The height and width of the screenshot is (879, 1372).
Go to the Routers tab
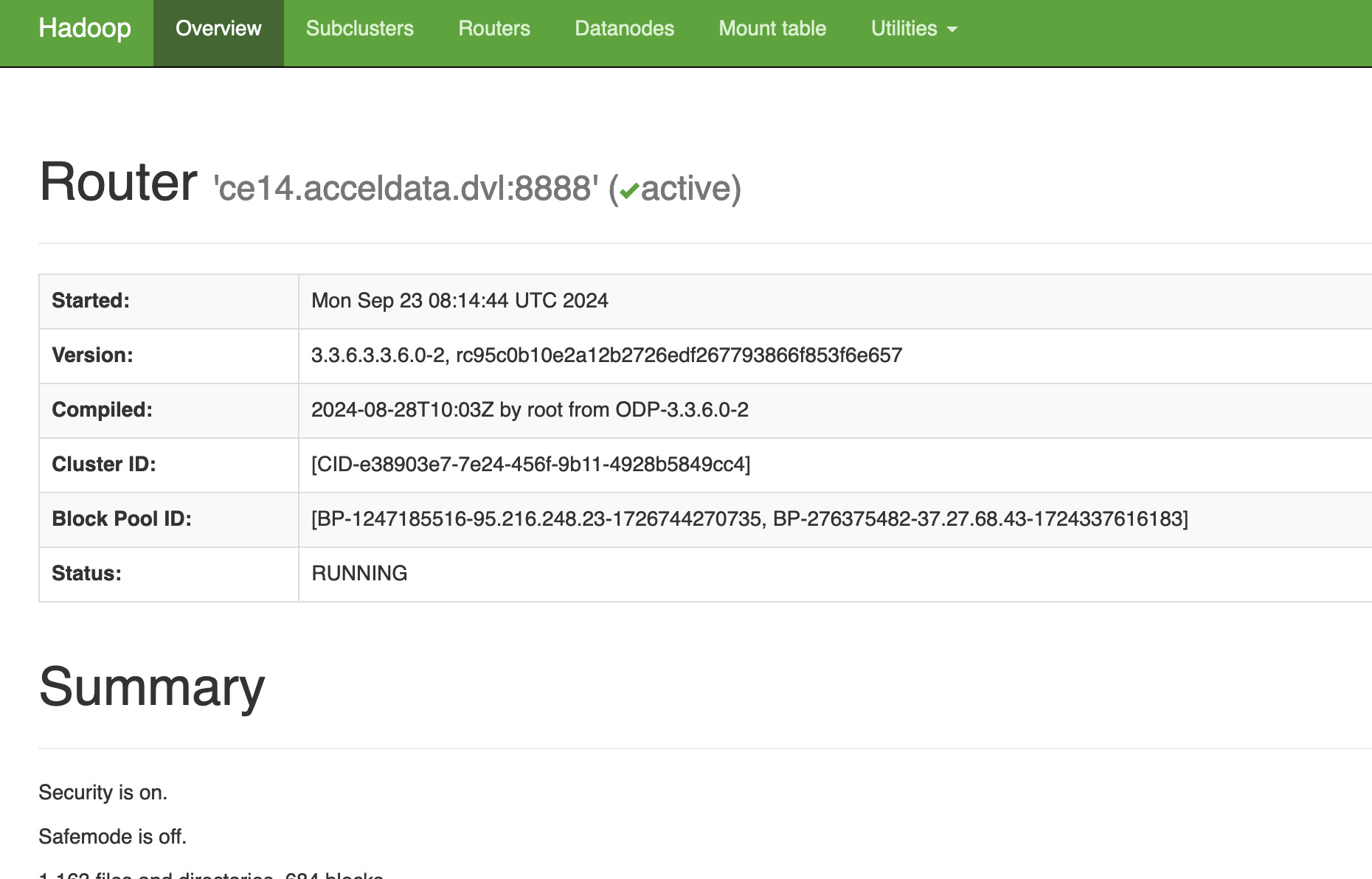[x=494, y=28]
